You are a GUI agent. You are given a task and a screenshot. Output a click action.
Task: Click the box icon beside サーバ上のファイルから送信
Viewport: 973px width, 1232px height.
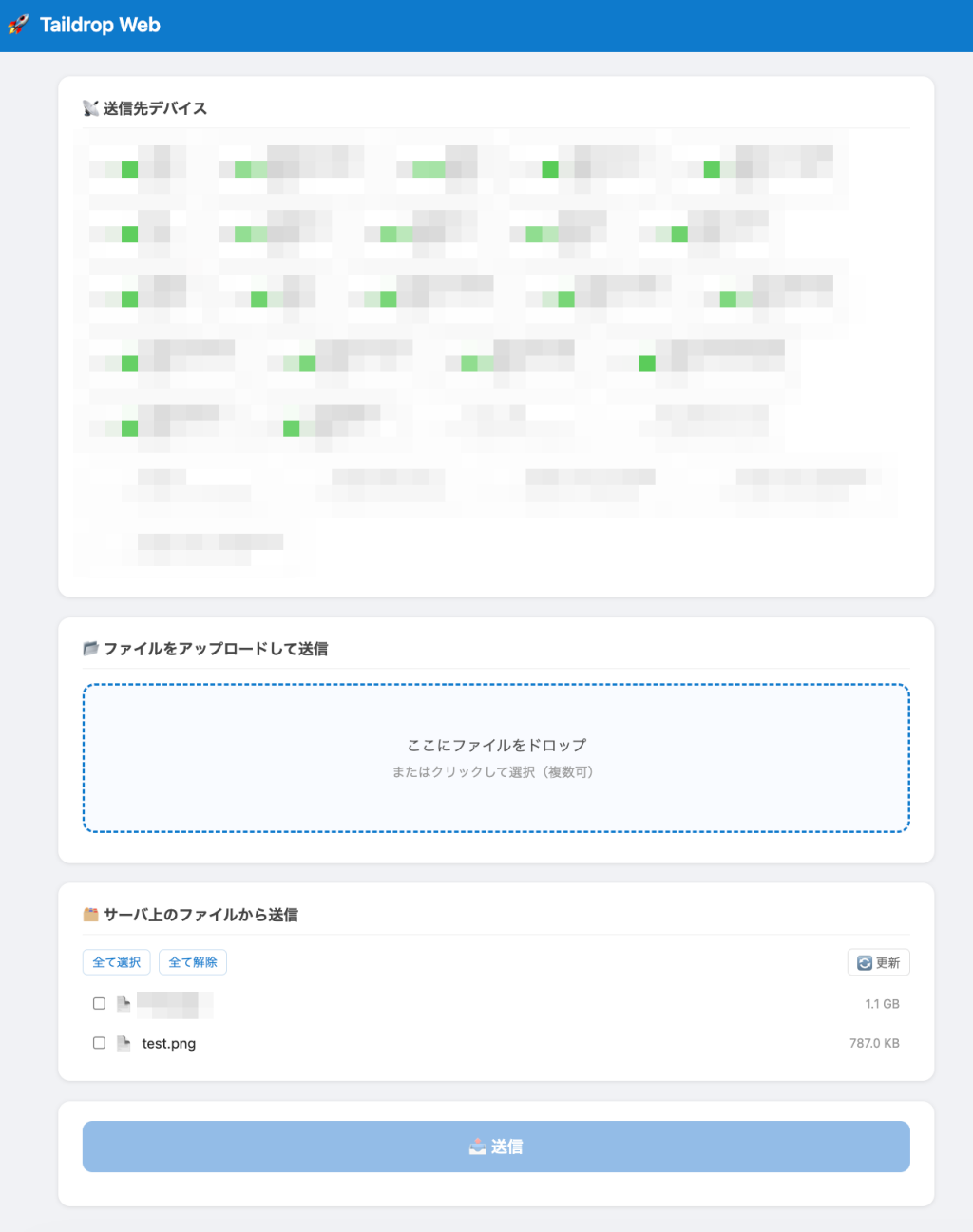coord(90,915)
